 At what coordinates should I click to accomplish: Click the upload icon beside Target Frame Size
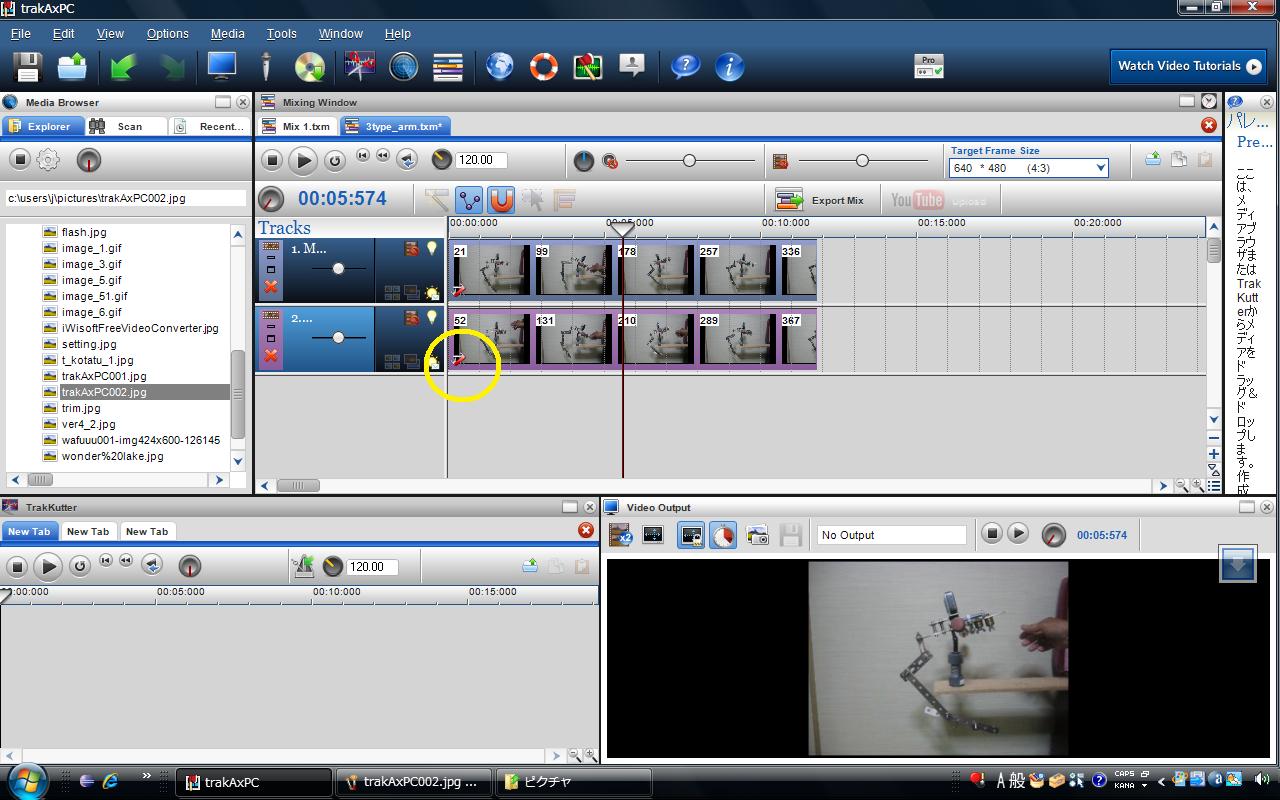point(1153,160)
